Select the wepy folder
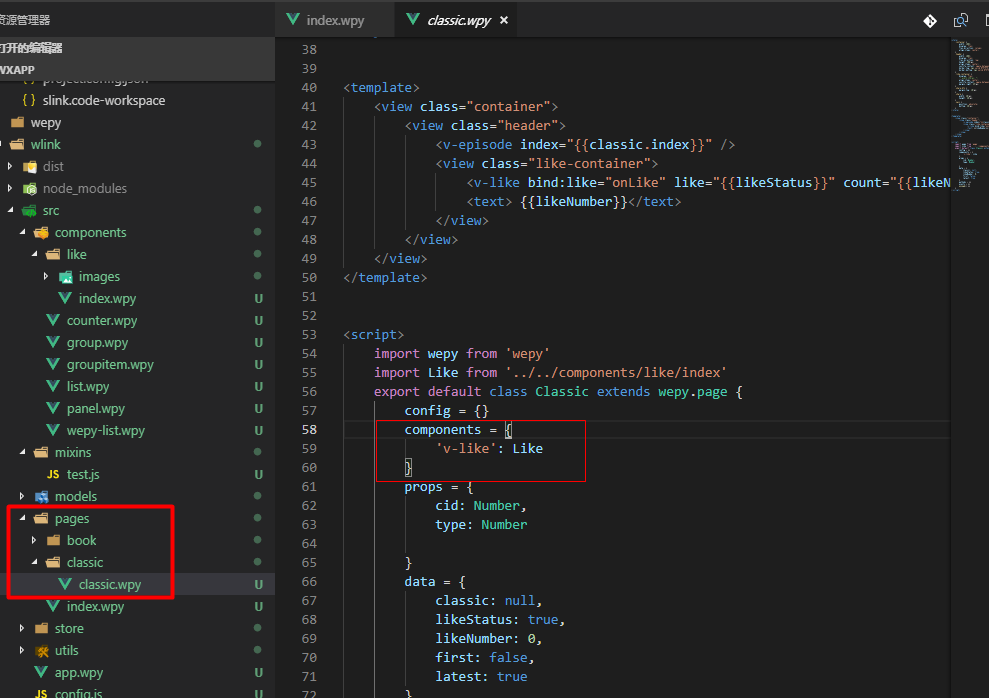The image size is (989, 698). (x=45, y=122)
